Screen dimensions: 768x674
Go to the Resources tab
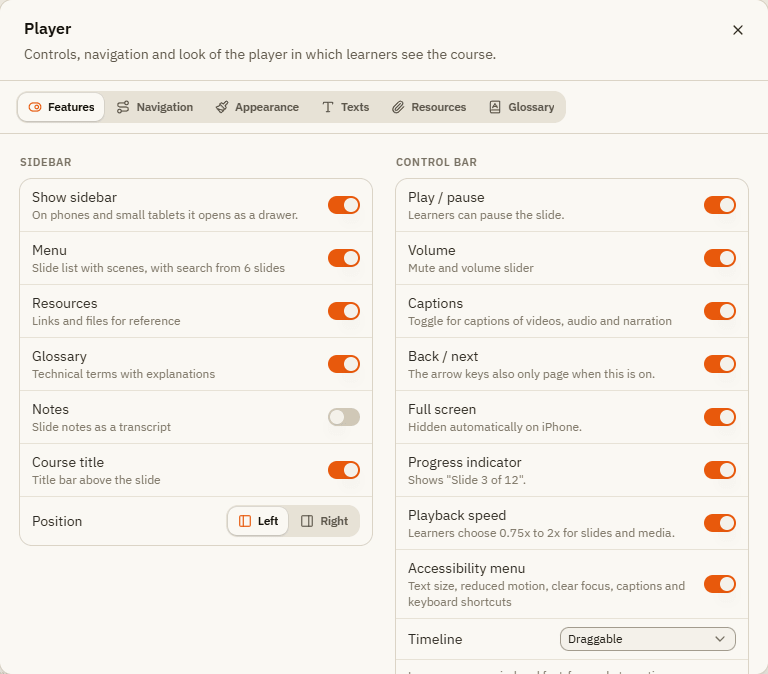(429, 107)
